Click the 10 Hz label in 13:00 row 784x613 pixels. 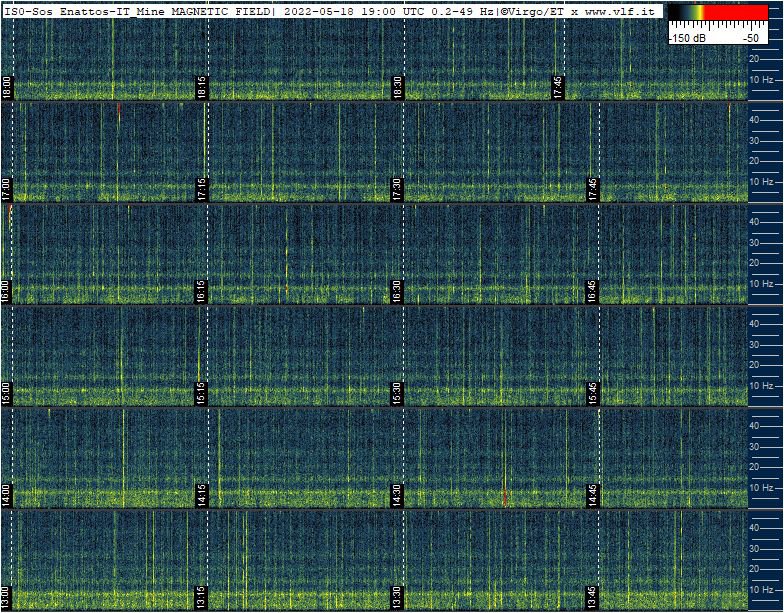tap(762, 590)
